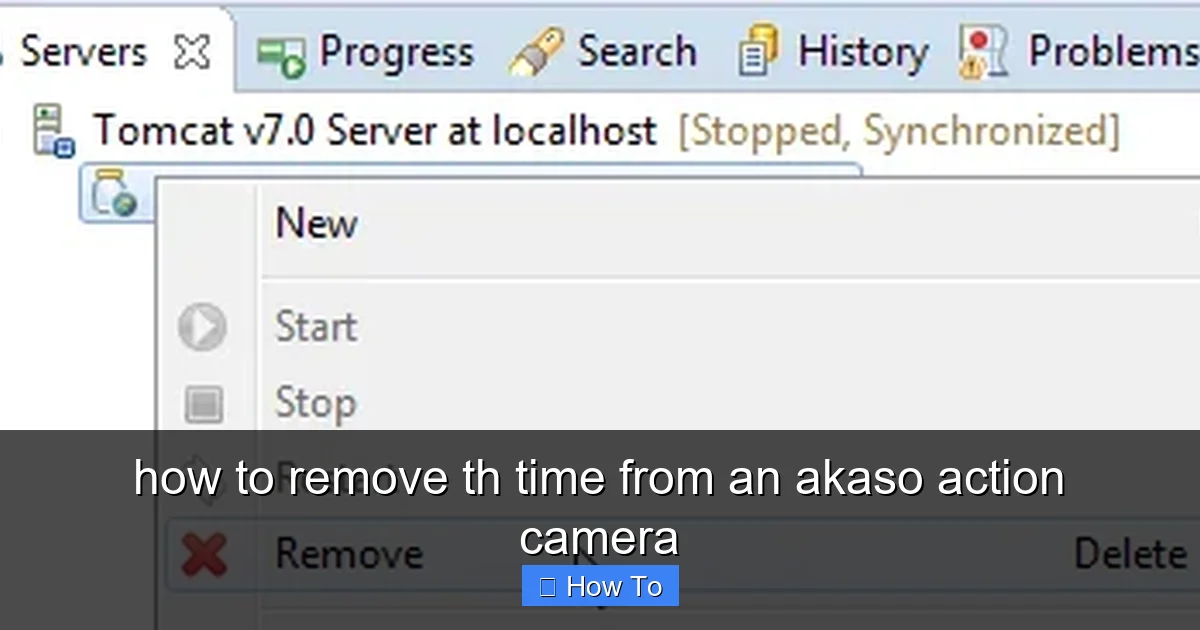Select the Servers view tab
The height and width of the screenshot is (630, 1200).
point(83,51)
